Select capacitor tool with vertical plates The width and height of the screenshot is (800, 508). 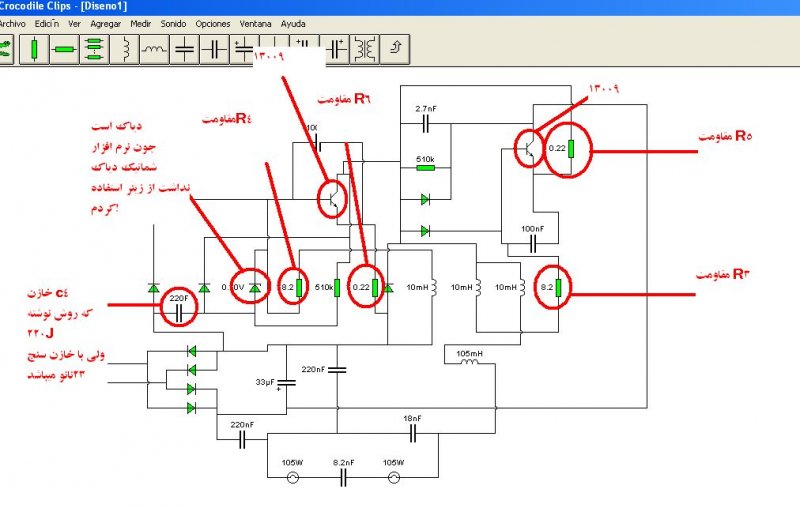click(x=214, y=49)
